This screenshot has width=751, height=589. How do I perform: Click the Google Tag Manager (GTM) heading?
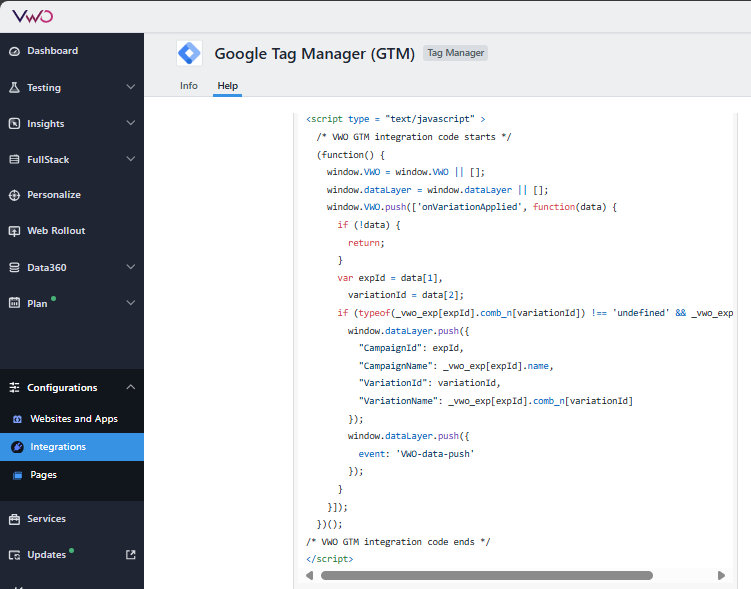315,54
